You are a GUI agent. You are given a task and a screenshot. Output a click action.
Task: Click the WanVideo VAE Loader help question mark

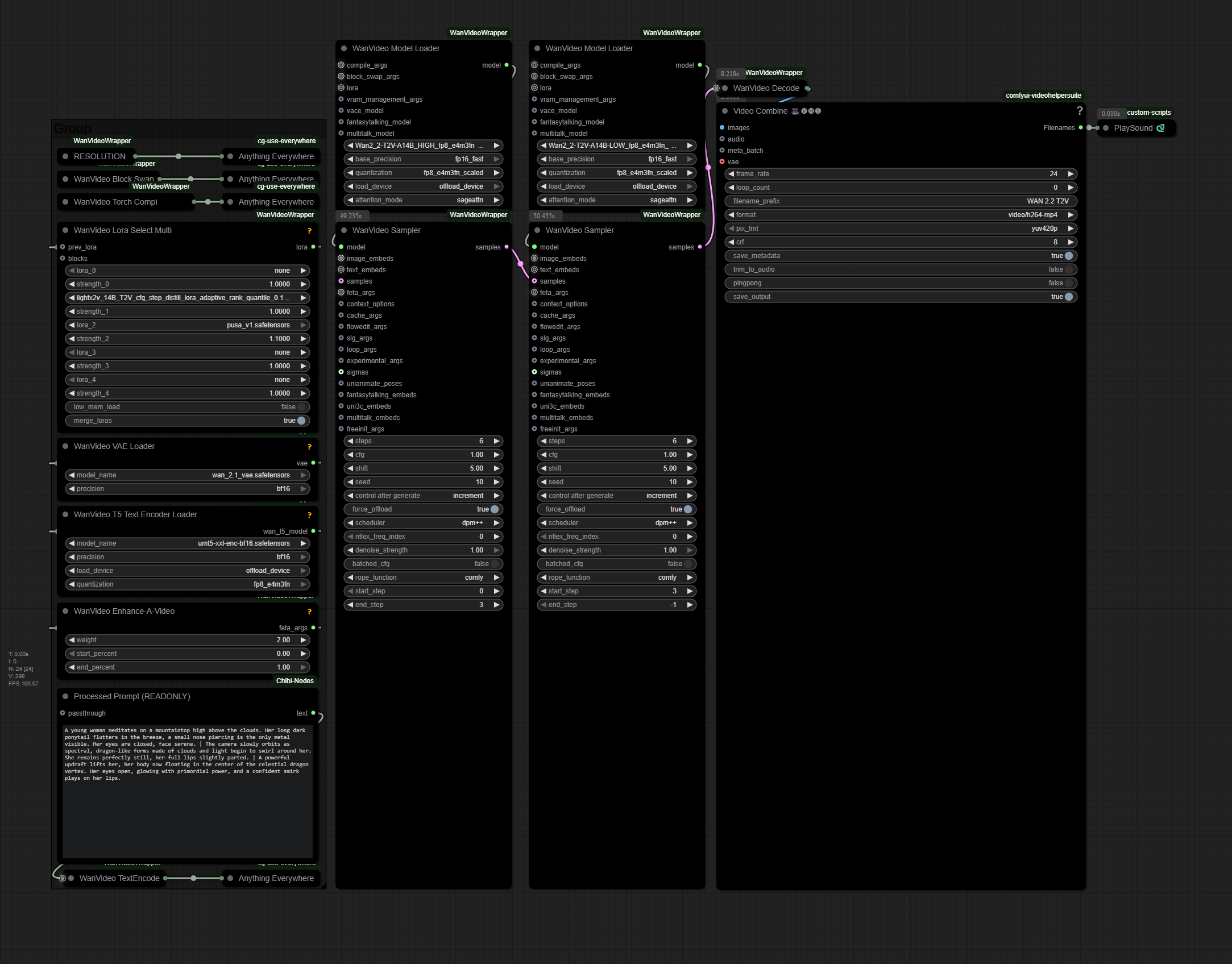click(x=309, y=447)
